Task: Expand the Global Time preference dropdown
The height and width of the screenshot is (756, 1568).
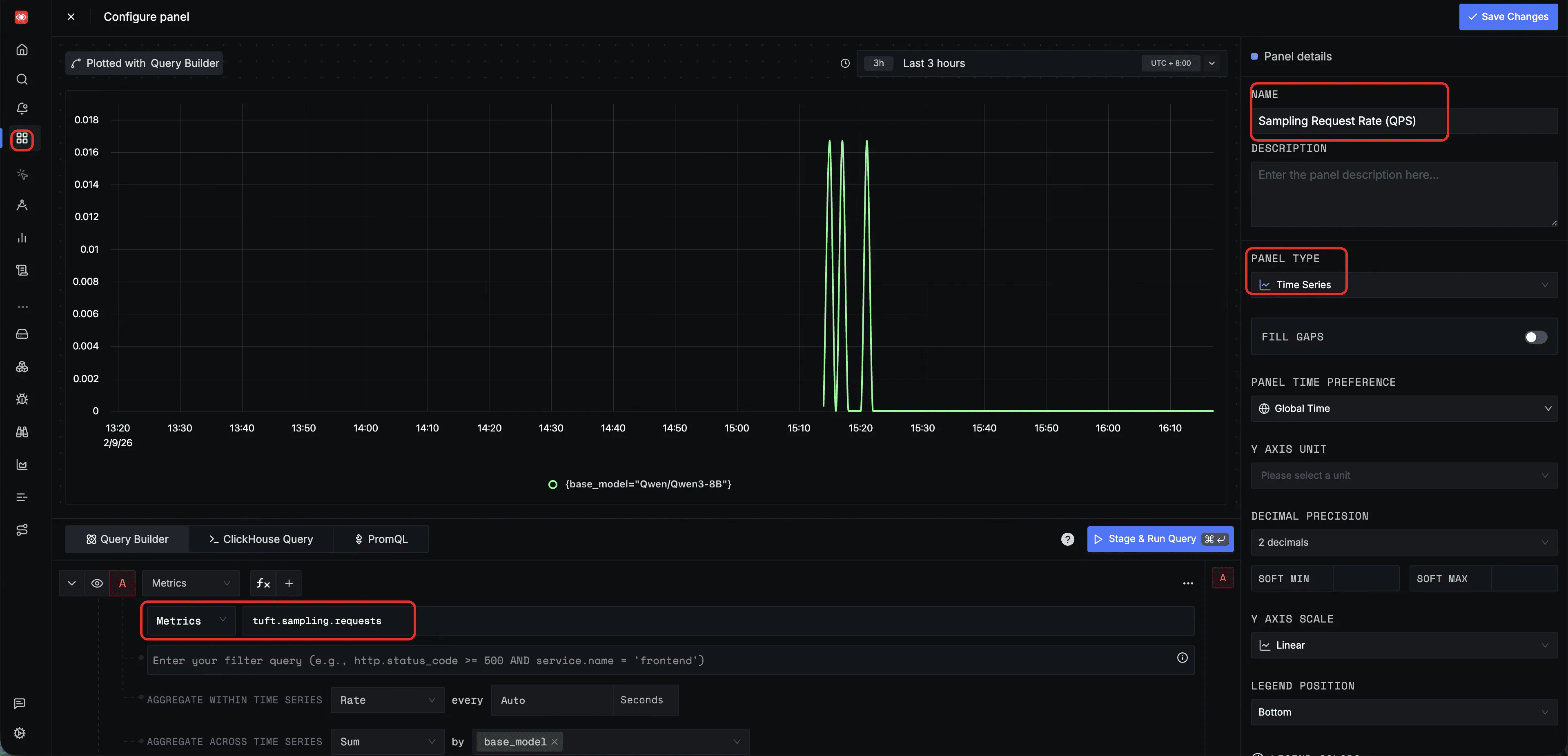Action: (x=1403, y=409)
